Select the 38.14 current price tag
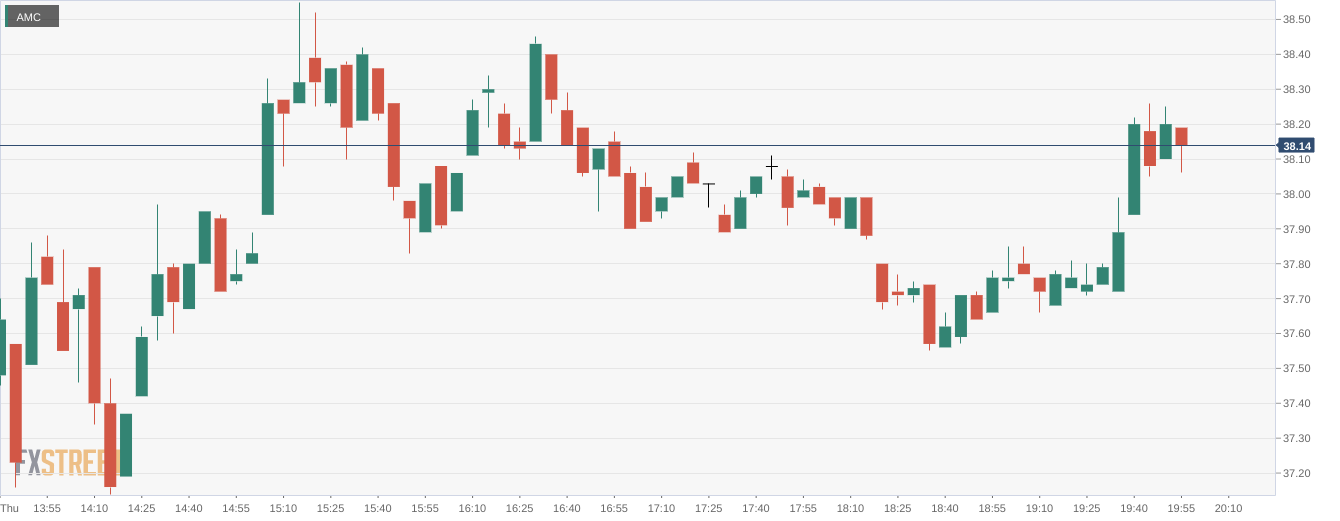This screenshot has width=1340, height=521. pyautogui.click(x=1297, y=146)
